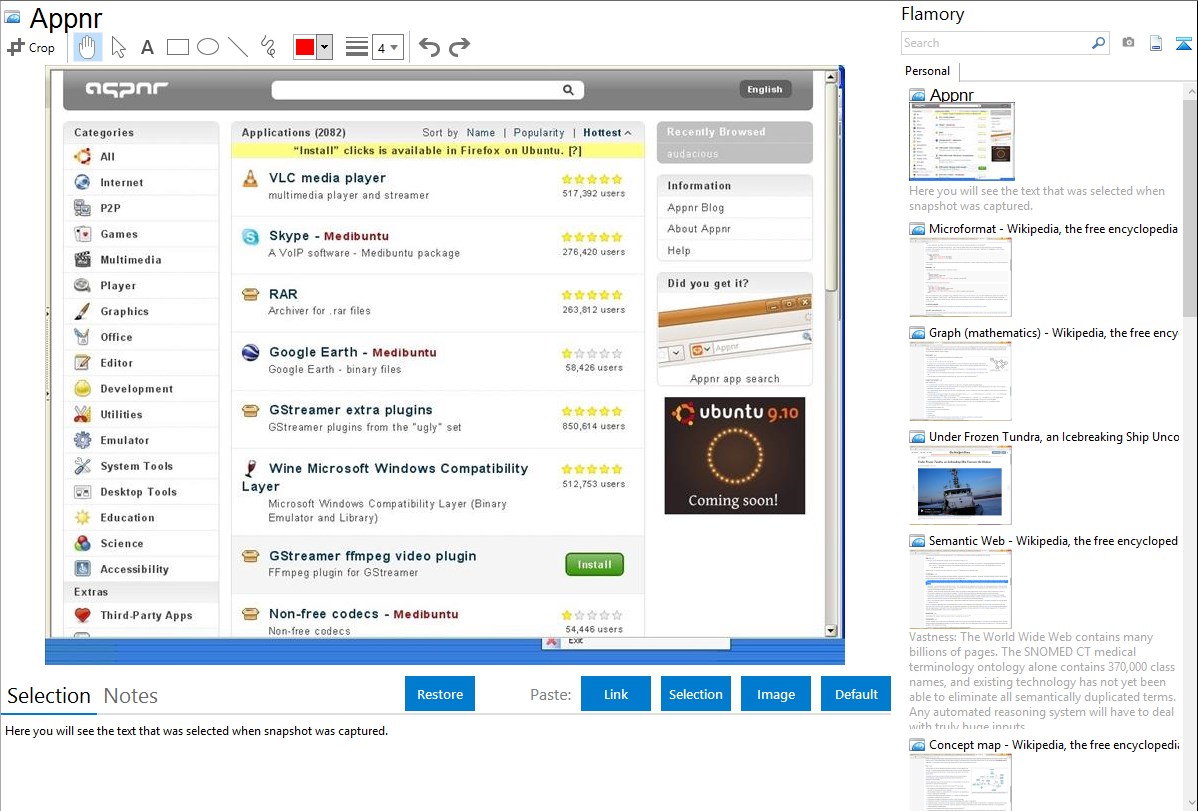Open the About Appnr link
Image resolution: width=1198 pixels, height=811 pixels.
(698, 229)
